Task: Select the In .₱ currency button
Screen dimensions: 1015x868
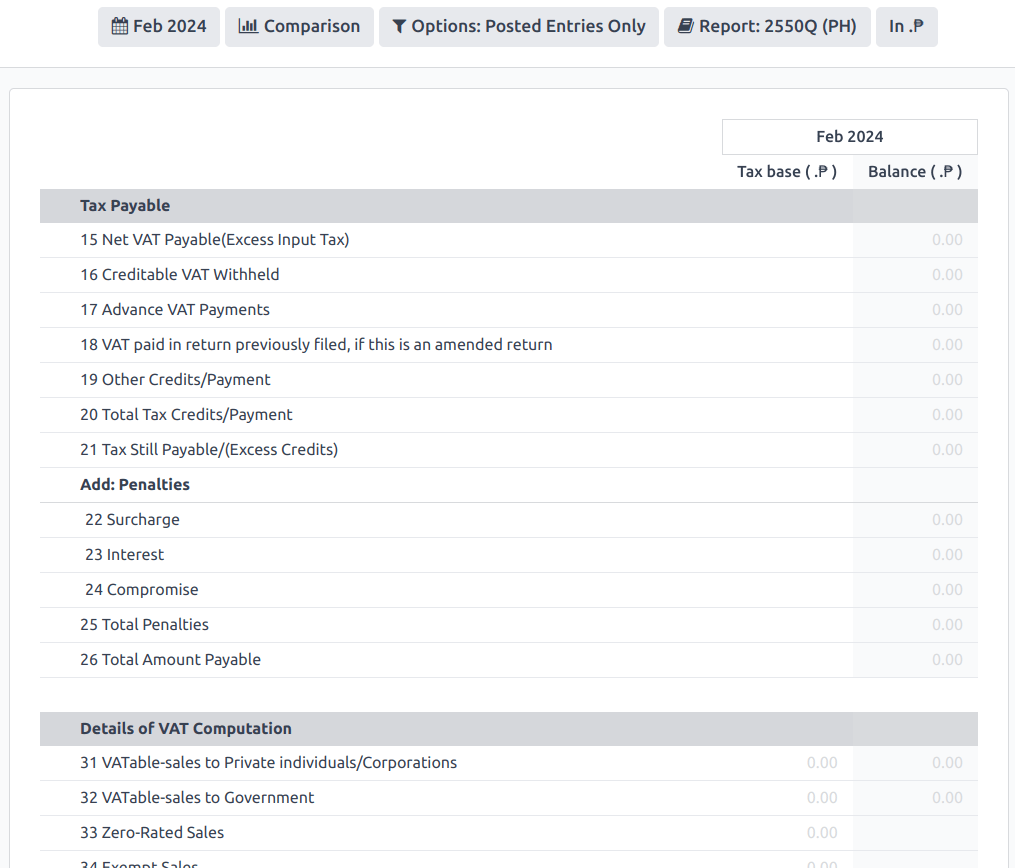Action: click(906, 26)
